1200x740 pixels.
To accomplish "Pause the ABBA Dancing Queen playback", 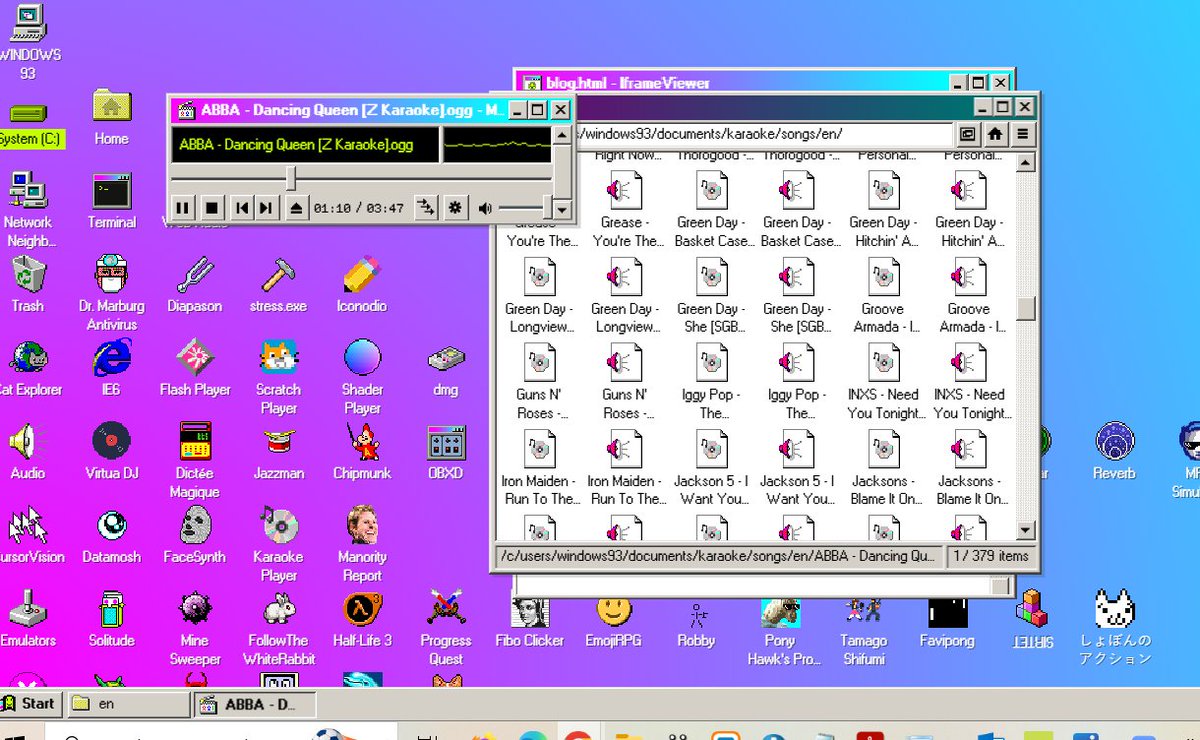I will pos(183,208).
